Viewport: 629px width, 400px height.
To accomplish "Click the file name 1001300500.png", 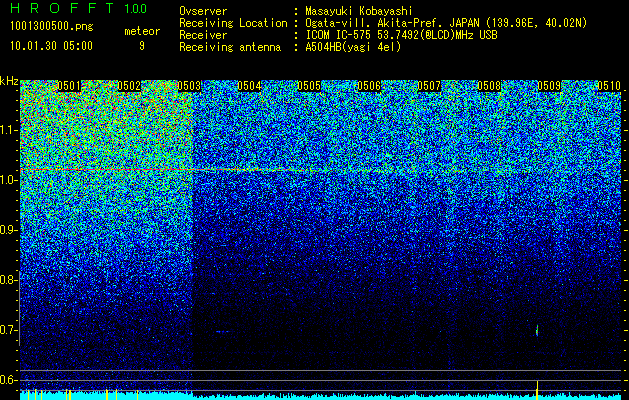I will (52, 26).
